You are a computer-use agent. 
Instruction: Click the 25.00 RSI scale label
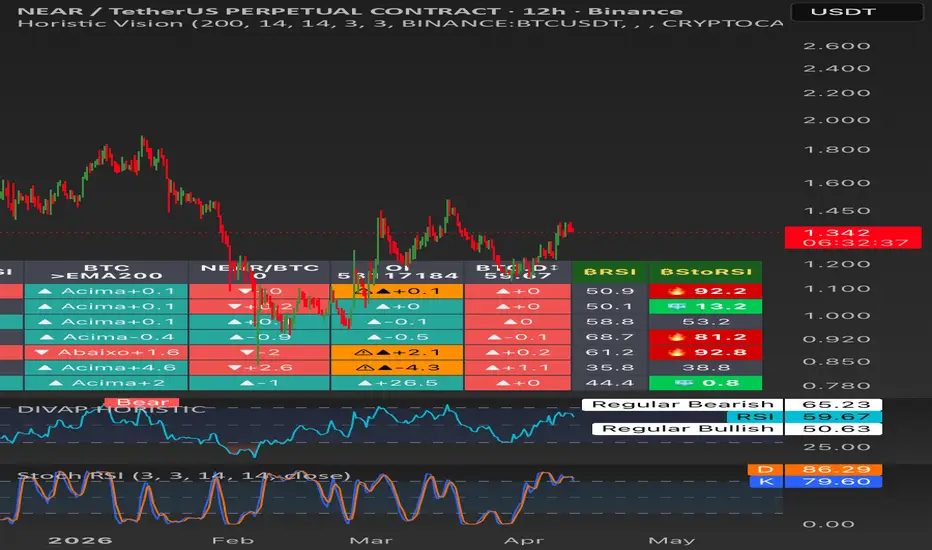coord(837,447)
